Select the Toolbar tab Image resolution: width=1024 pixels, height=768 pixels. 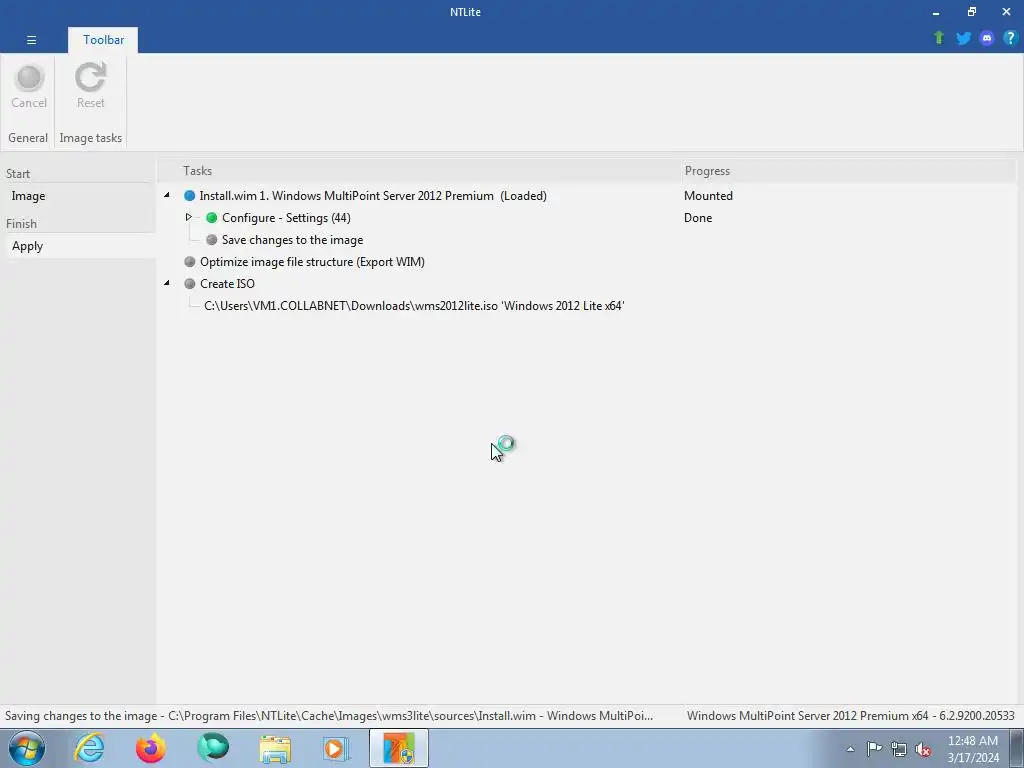[103, 40]
